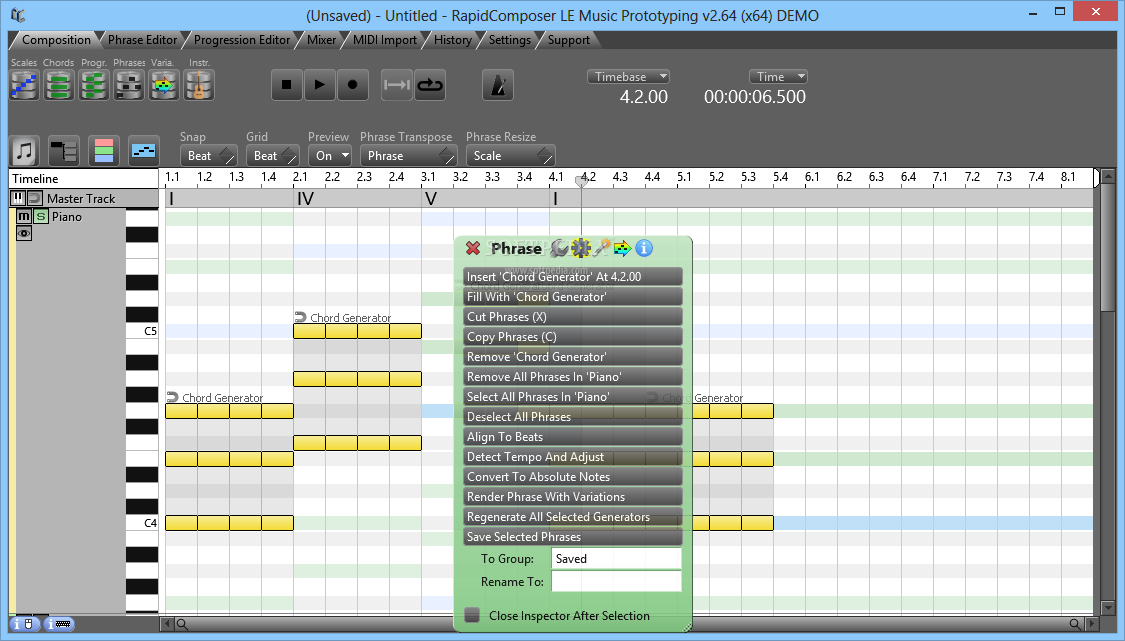
Task: Click the blue info icon in inspector
Action: 644,248
